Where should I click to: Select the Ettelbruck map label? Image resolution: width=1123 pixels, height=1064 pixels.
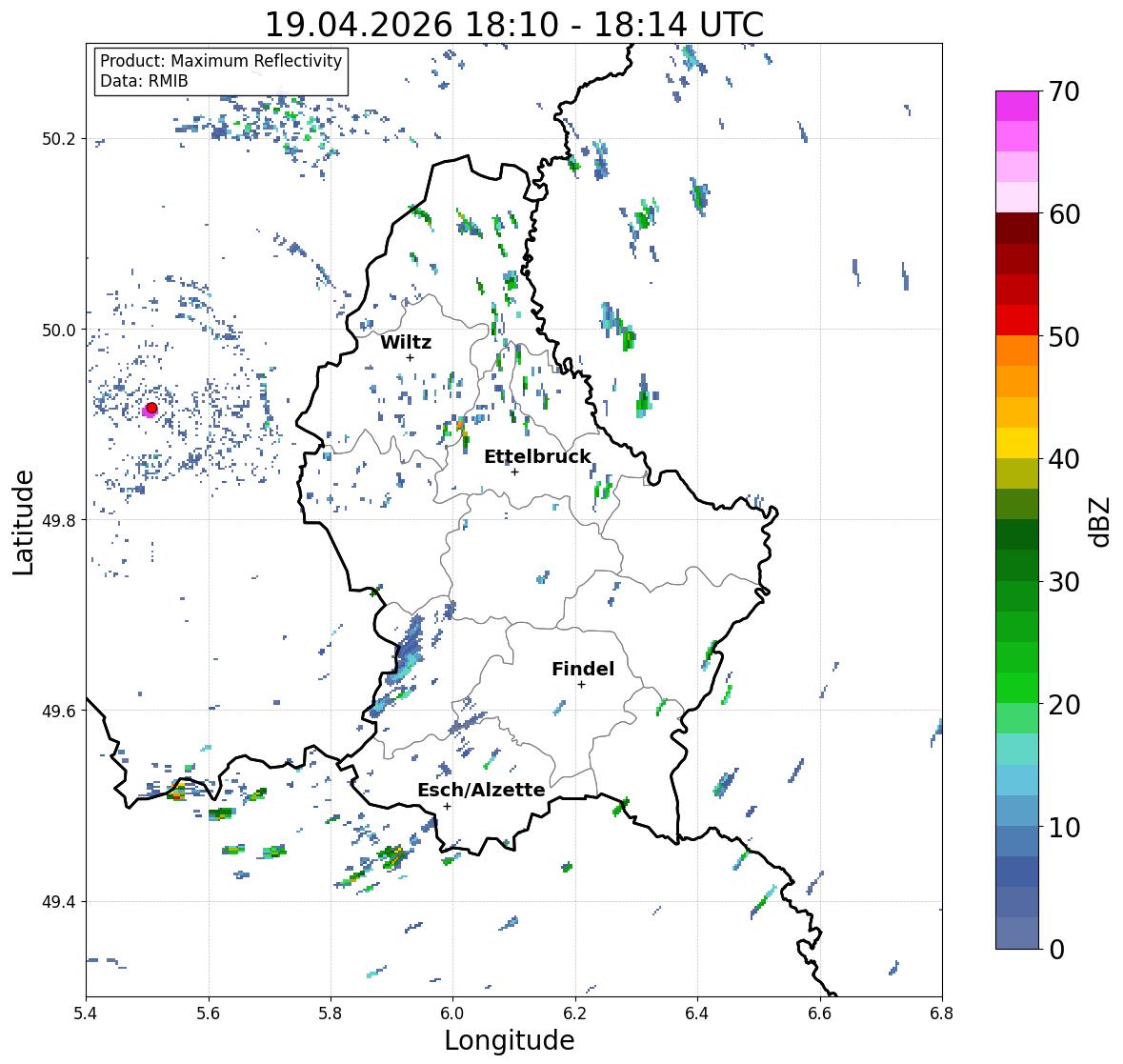537,457
